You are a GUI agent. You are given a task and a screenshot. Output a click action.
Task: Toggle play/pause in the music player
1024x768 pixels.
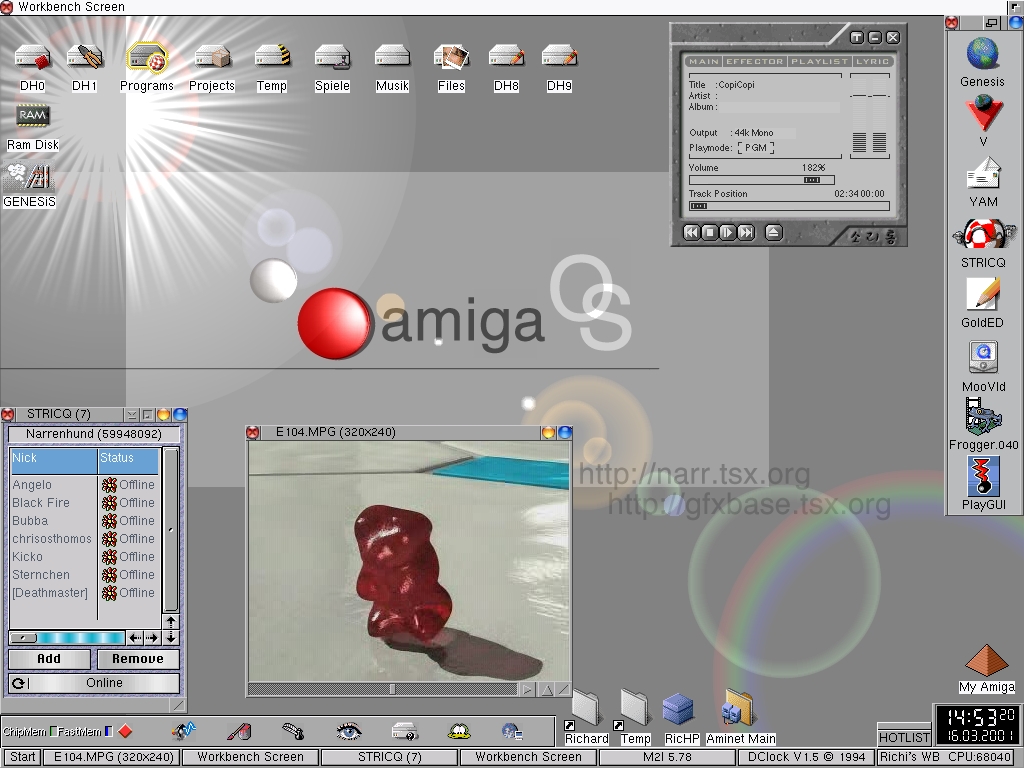[x=728, y=233]
